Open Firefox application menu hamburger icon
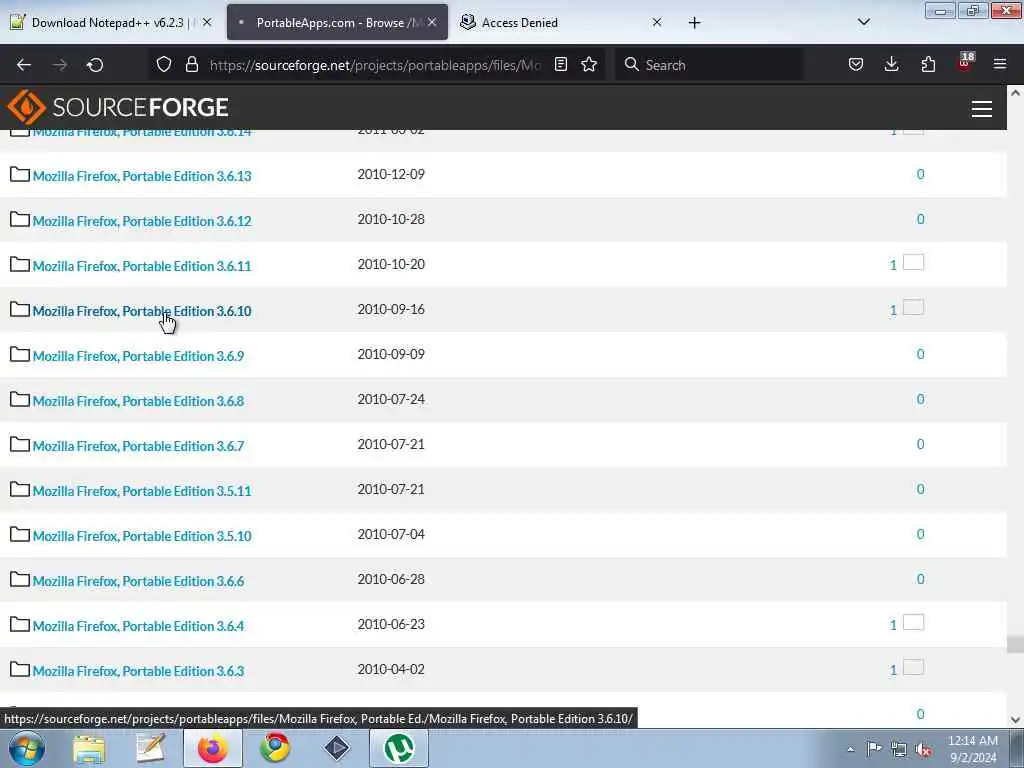 click(1000, 64)
